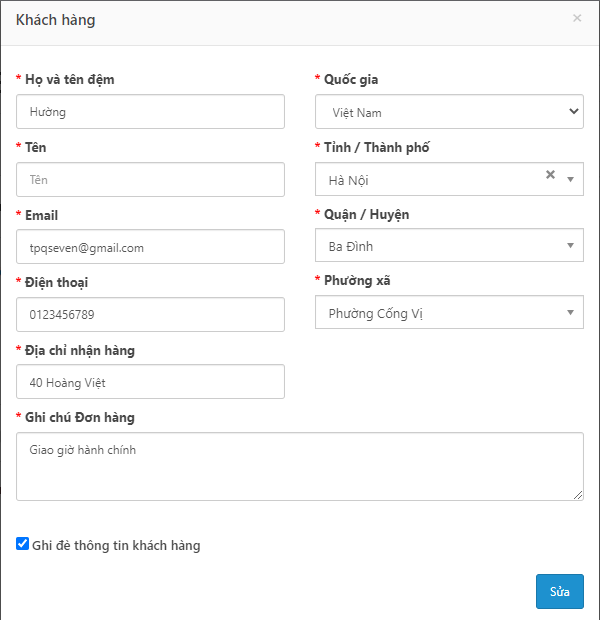Click the Khách hàng dialog title
The height and width of the screenshot is (620, 600).
coord(55,20)
